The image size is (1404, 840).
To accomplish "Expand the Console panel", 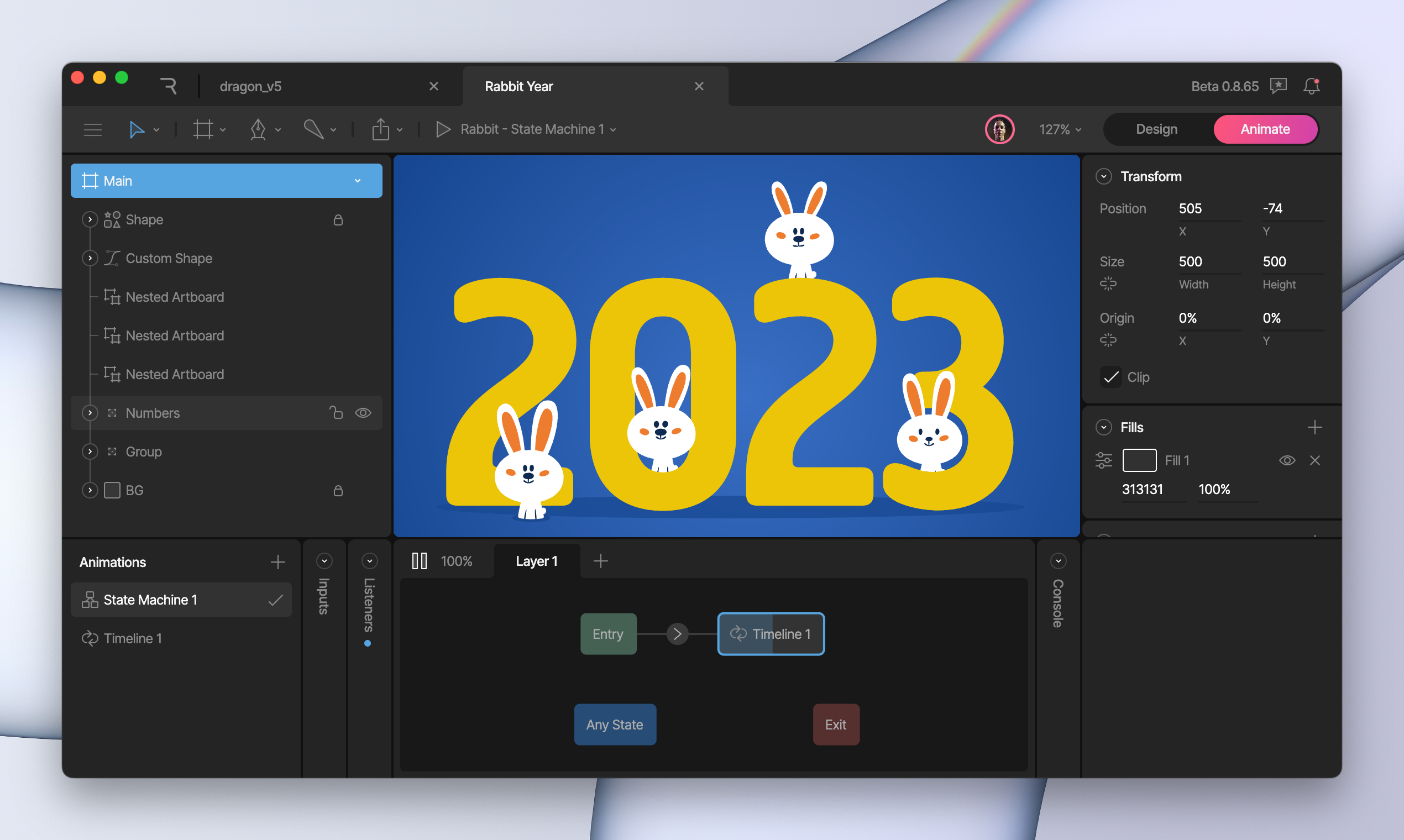I will point(1058,561).
